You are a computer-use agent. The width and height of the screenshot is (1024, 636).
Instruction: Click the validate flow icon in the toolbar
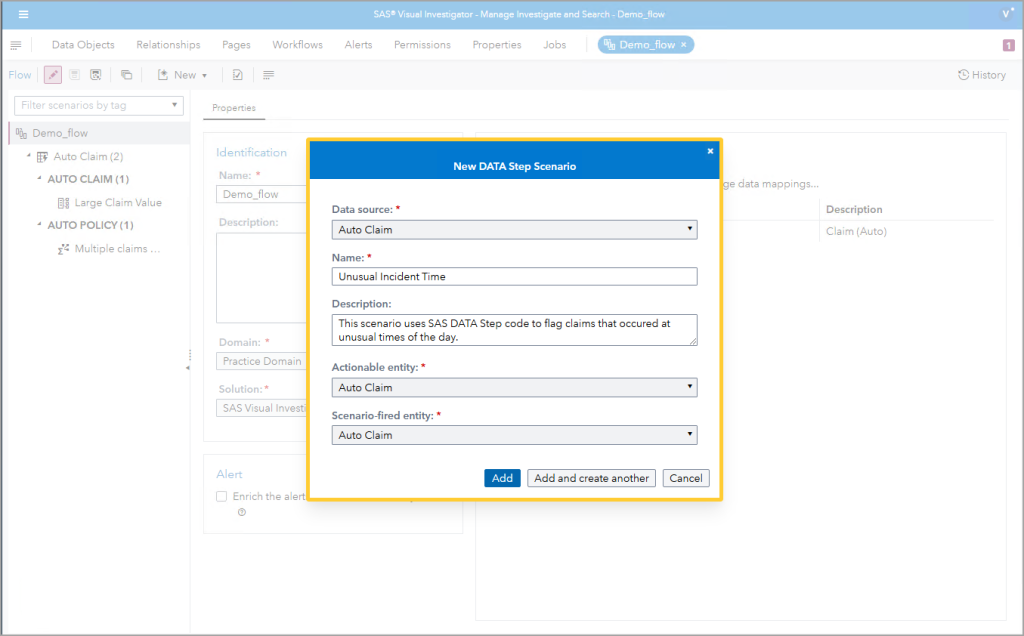point(237,74)
